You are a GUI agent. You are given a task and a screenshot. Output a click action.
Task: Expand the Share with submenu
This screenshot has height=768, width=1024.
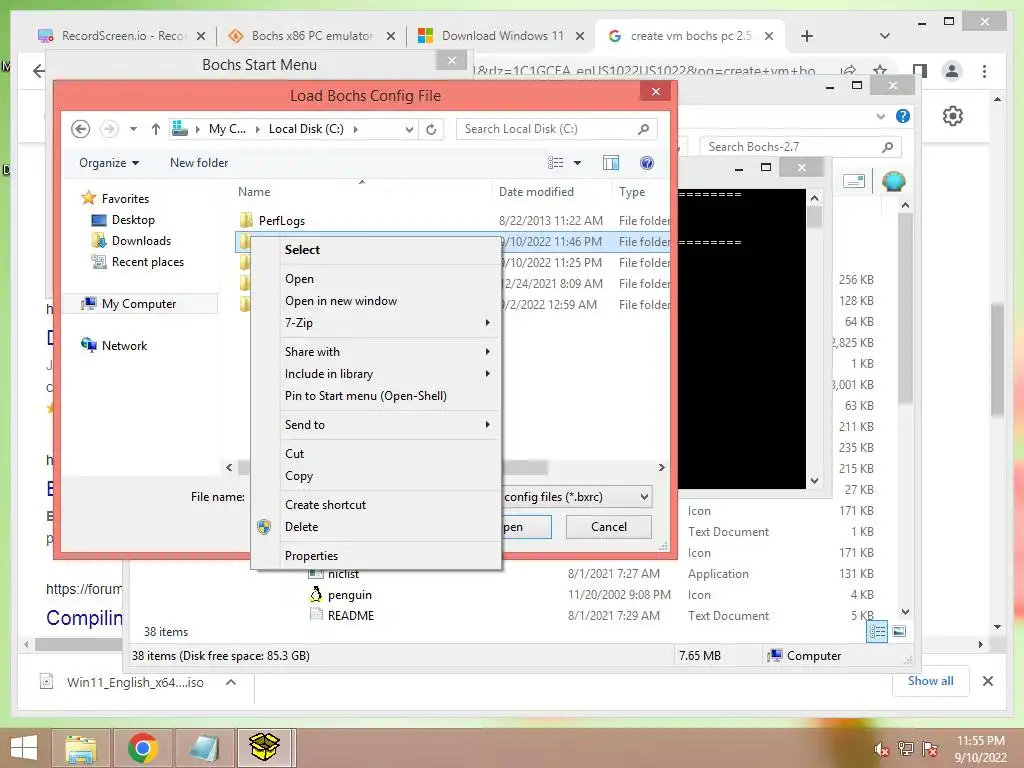coord(376,352)
